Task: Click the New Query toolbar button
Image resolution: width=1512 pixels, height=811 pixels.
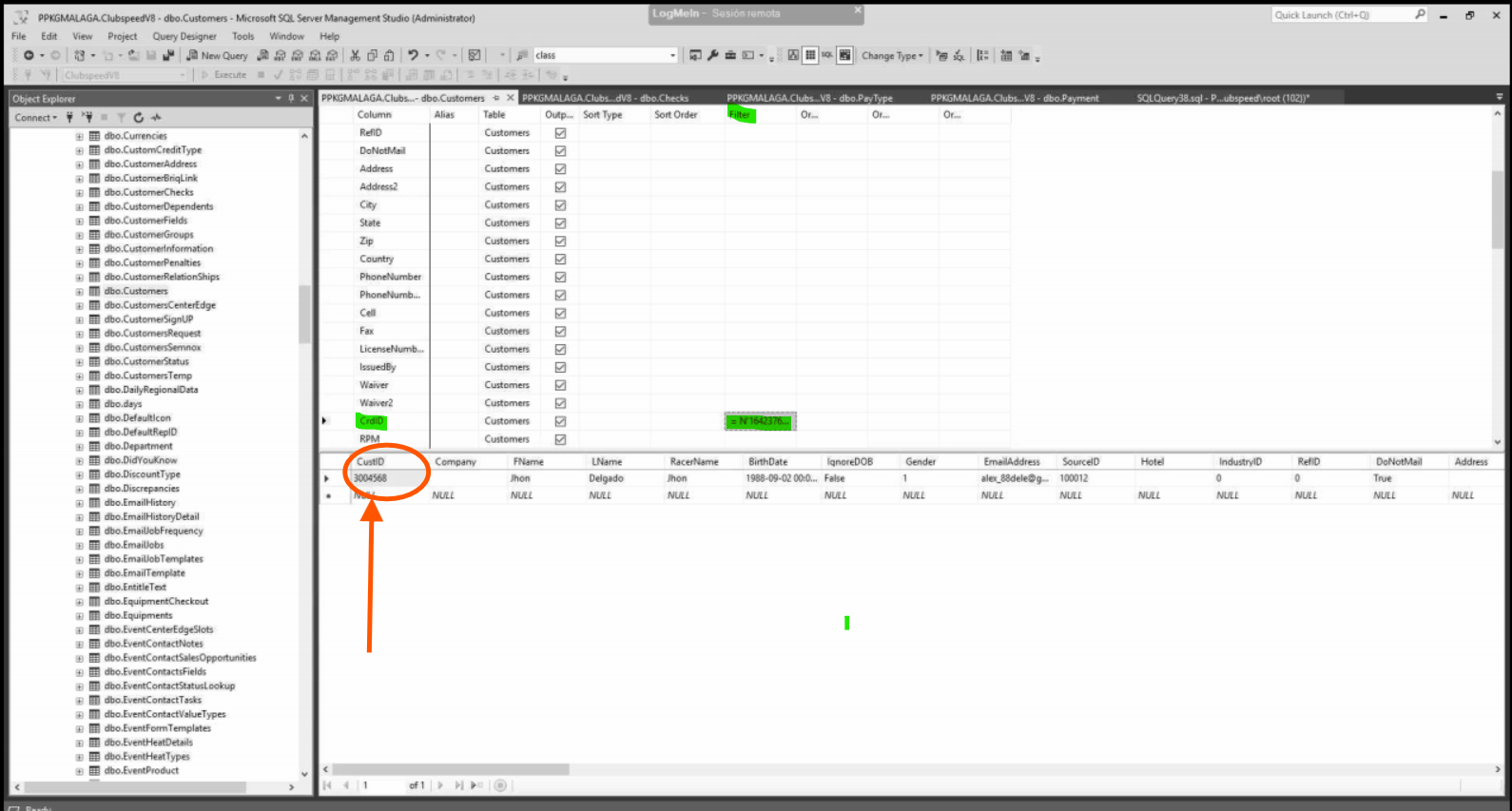Action: click(x=217, y=55)
